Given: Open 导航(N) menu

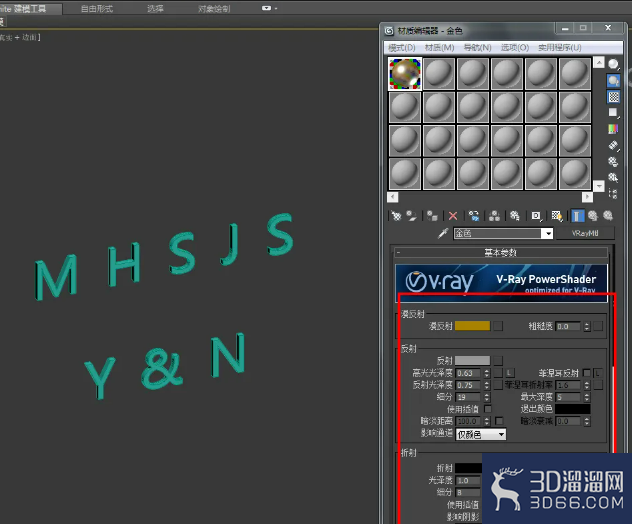Looking at the screenshot, I should tap(477, 48).
